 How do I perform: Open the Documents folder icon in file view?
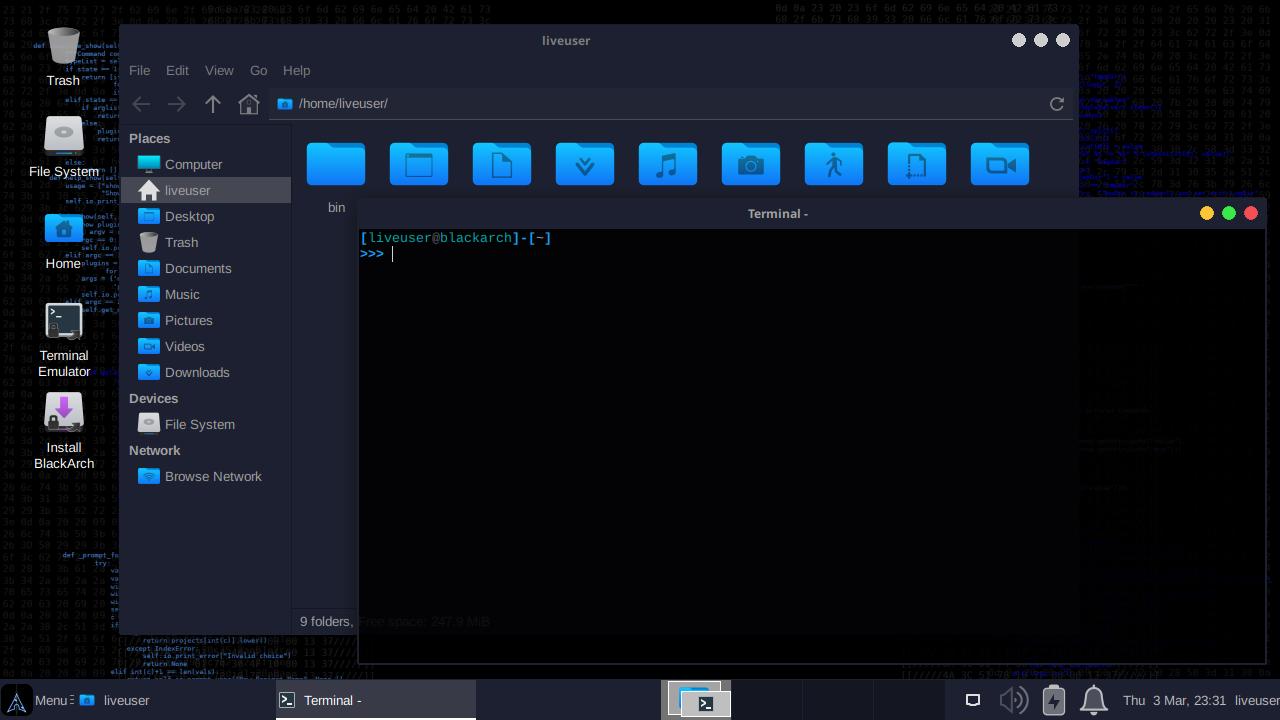502,164
